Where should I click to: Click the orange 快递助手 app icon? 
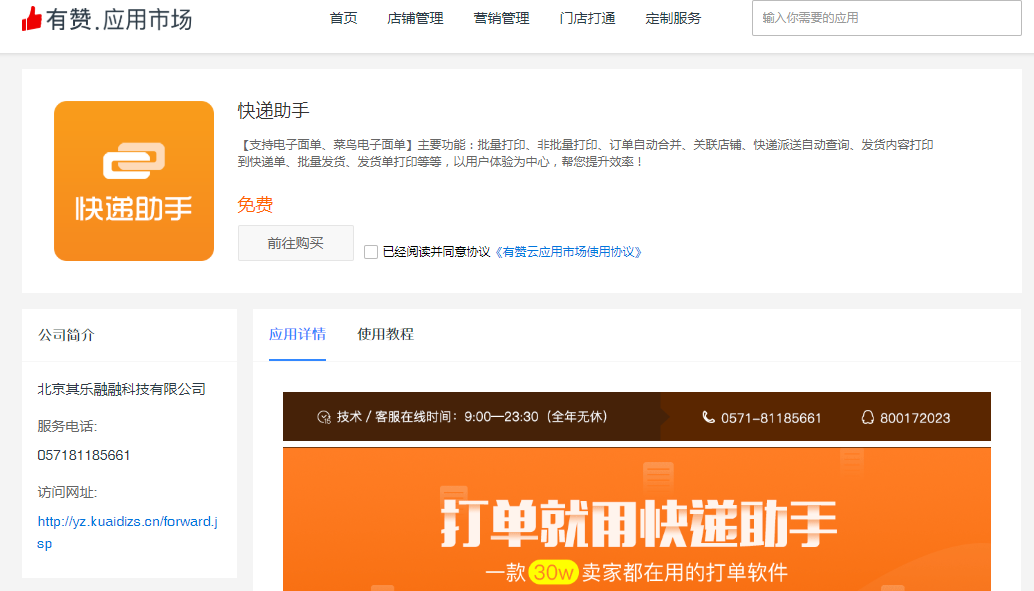coord(134,181)
